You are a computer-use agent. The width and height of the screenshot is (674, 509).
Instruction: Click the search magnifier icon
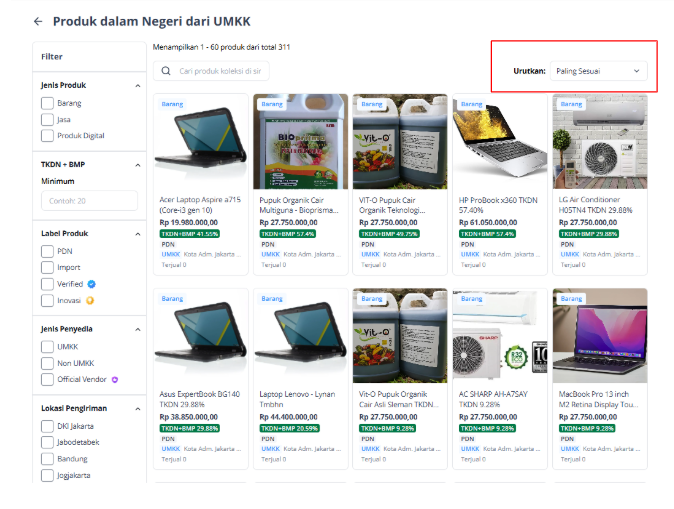coord(166,71)
